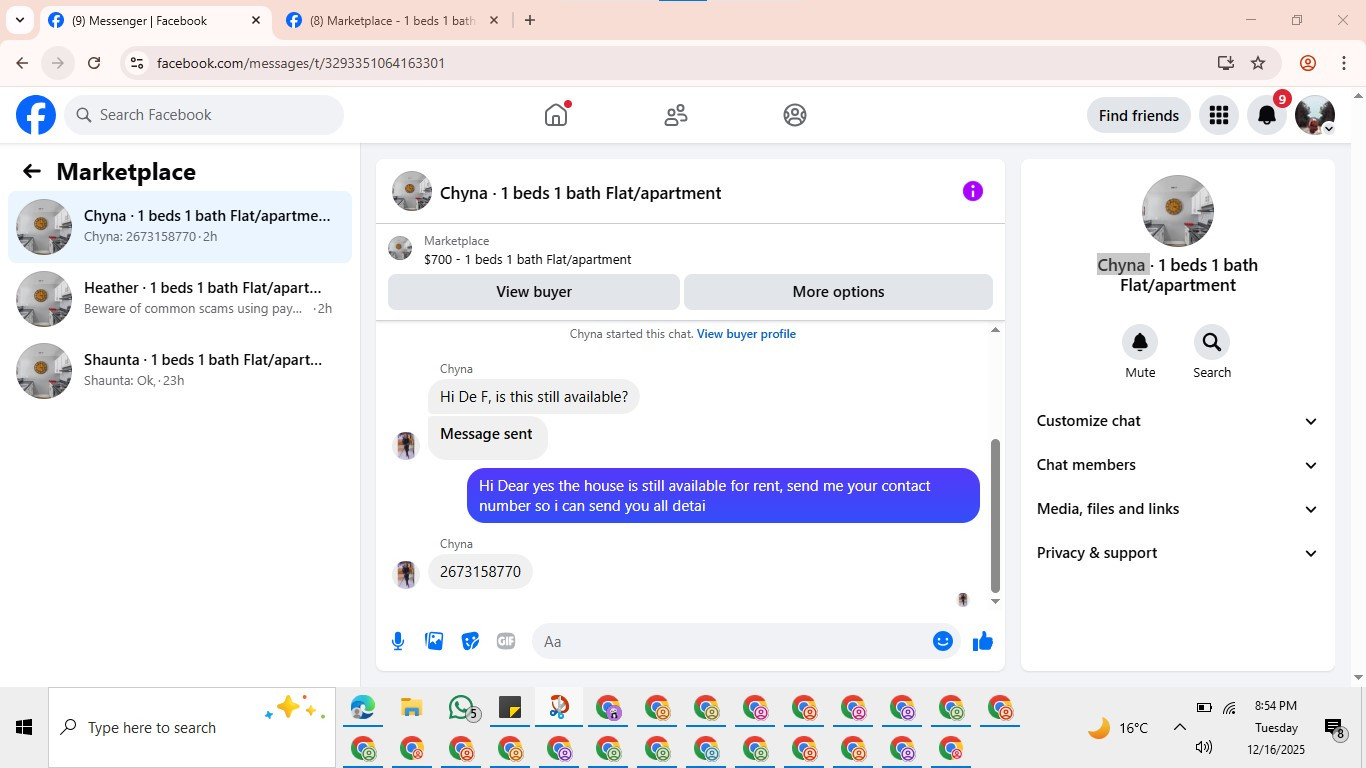
Task: Expand Media, files and links section
Action: [1178, 509]
